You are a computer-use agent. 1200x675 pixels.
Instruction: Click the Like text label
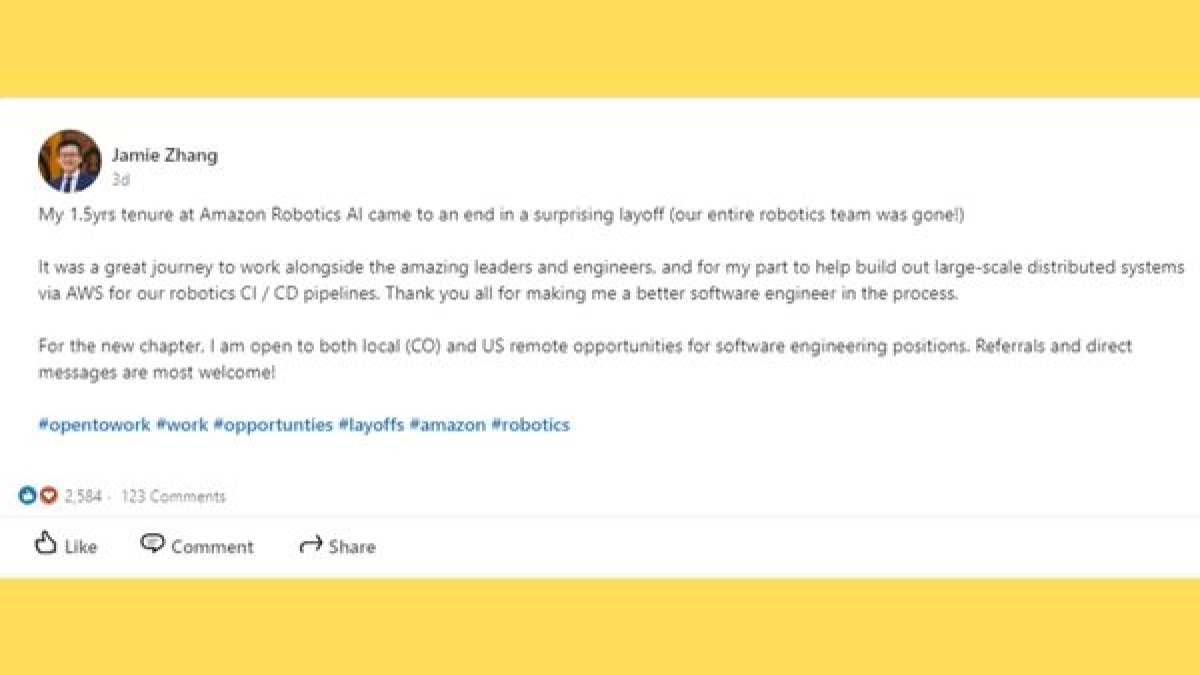[x=81, y=547]
